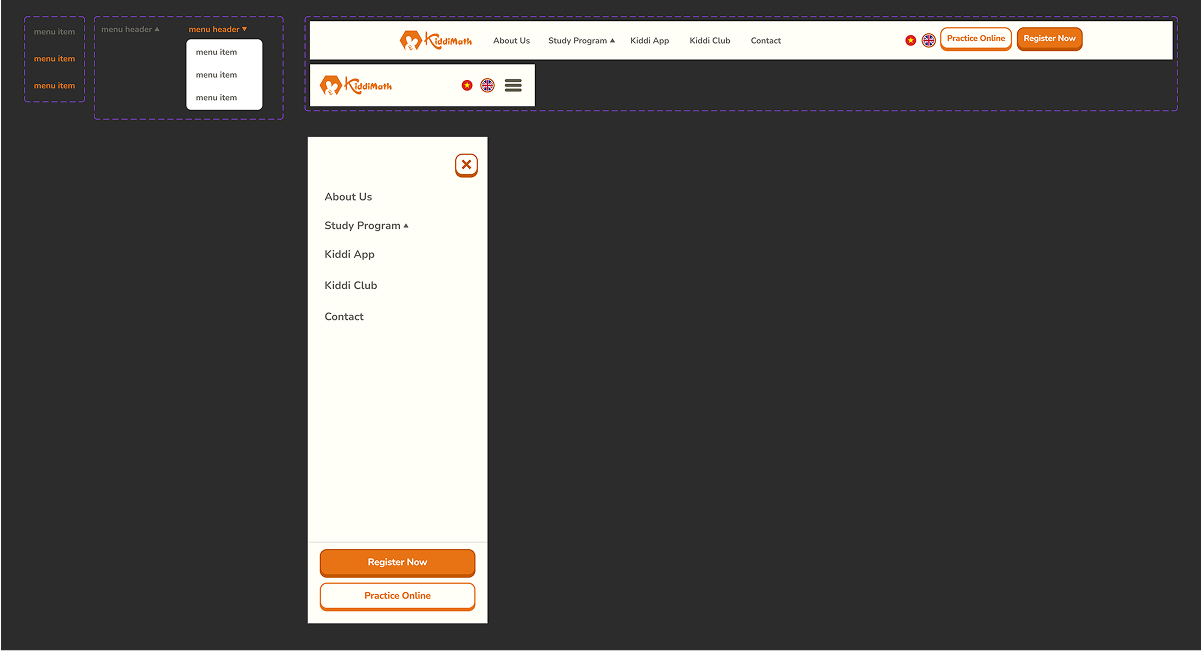Select About Us in the desktop navbar
This screenshot has height=651, width=1201.
(511, 40)
